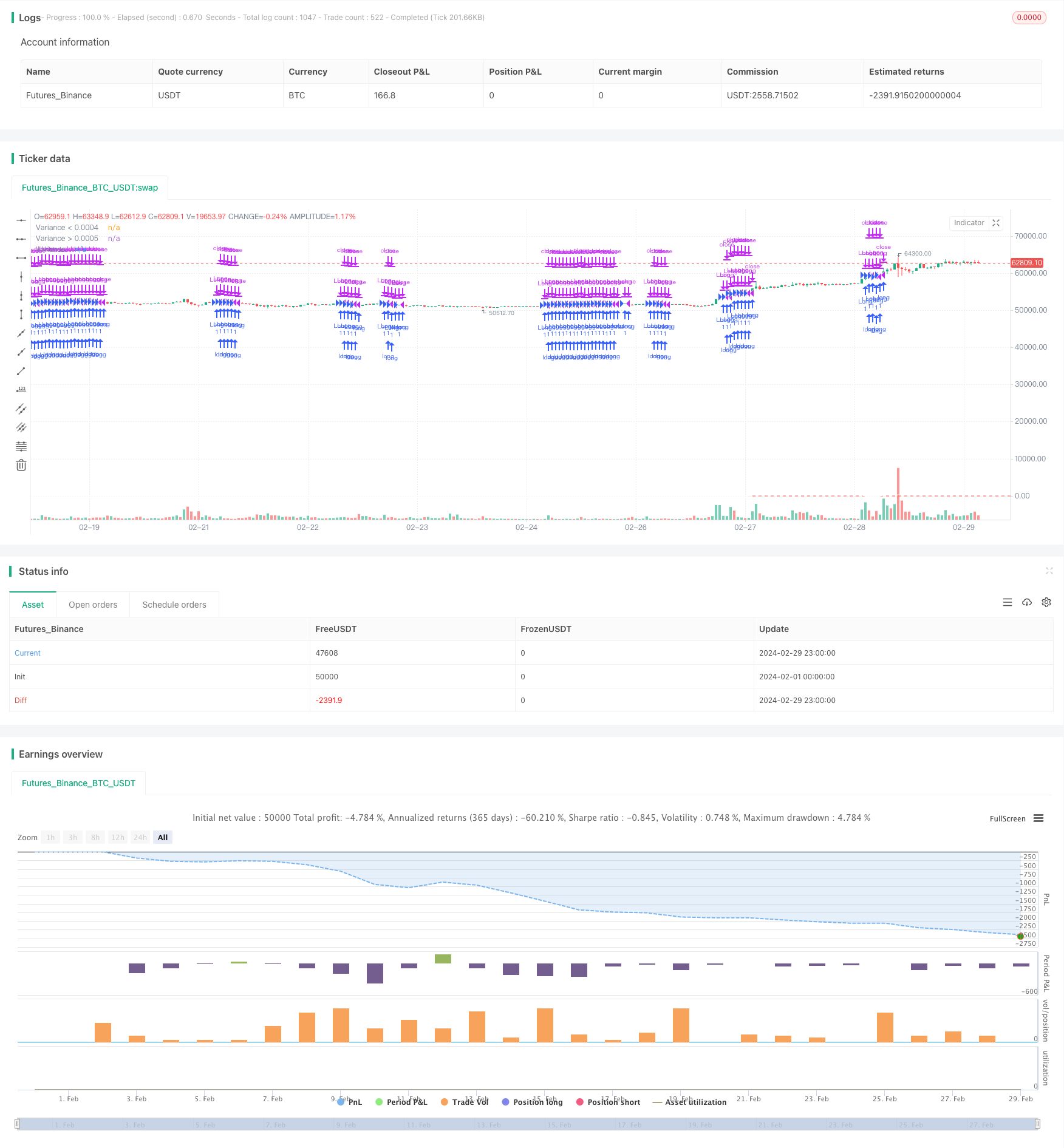Click the 62809.10 current price label
Image resolution: width=1064 pixels, height=1148 pixels.
tap(1027, 263)
